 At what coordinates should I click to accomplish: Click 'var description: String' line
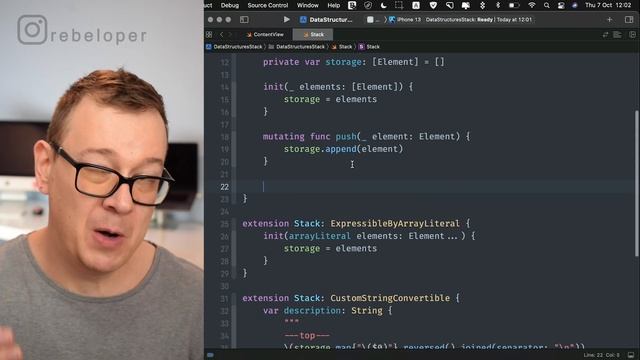tap(327, 311)
